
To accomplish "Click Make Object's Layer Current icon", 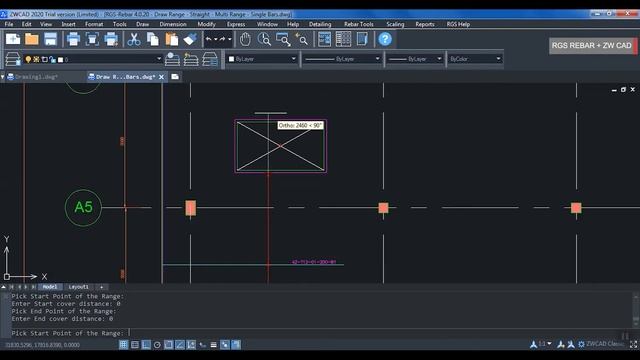I will 172,59.
